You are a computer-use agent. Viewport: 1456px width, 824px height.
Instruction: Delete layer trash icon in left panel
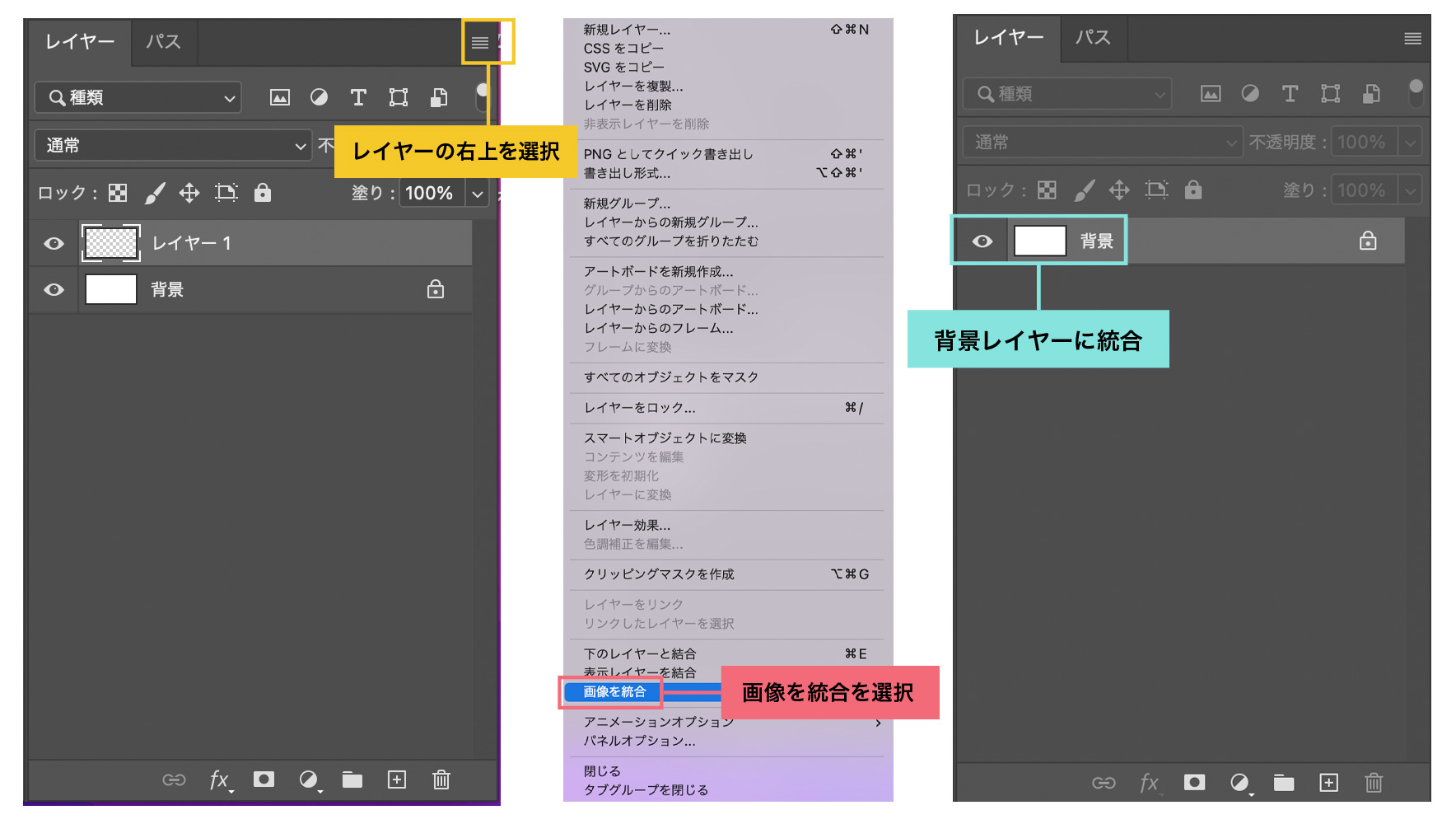[441, 780]
